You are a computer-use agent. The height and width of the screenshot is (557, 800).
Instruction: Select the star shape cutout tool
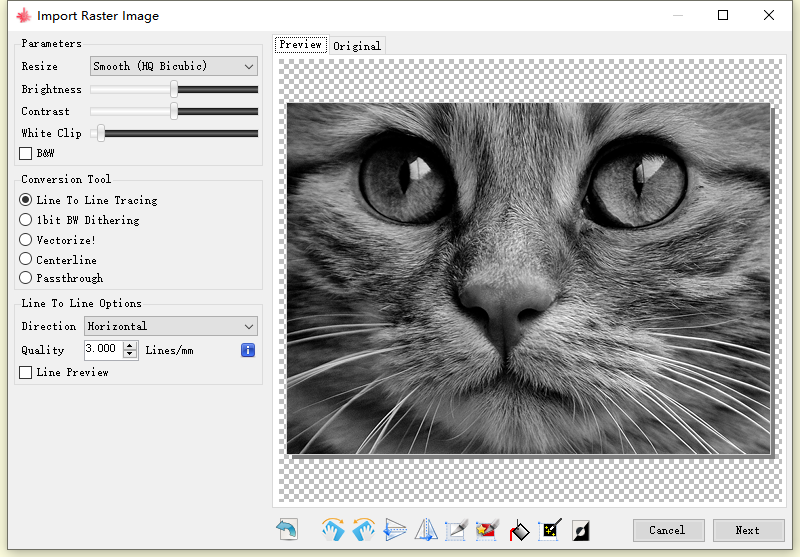click(x=487, y=529)
